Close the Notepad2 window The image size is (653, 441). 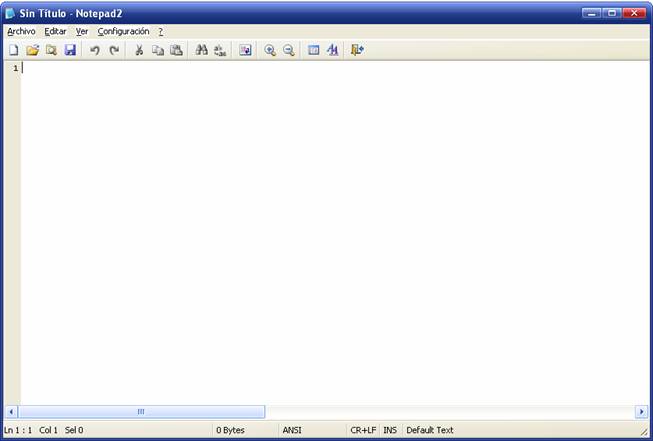(x=634, y=13)
